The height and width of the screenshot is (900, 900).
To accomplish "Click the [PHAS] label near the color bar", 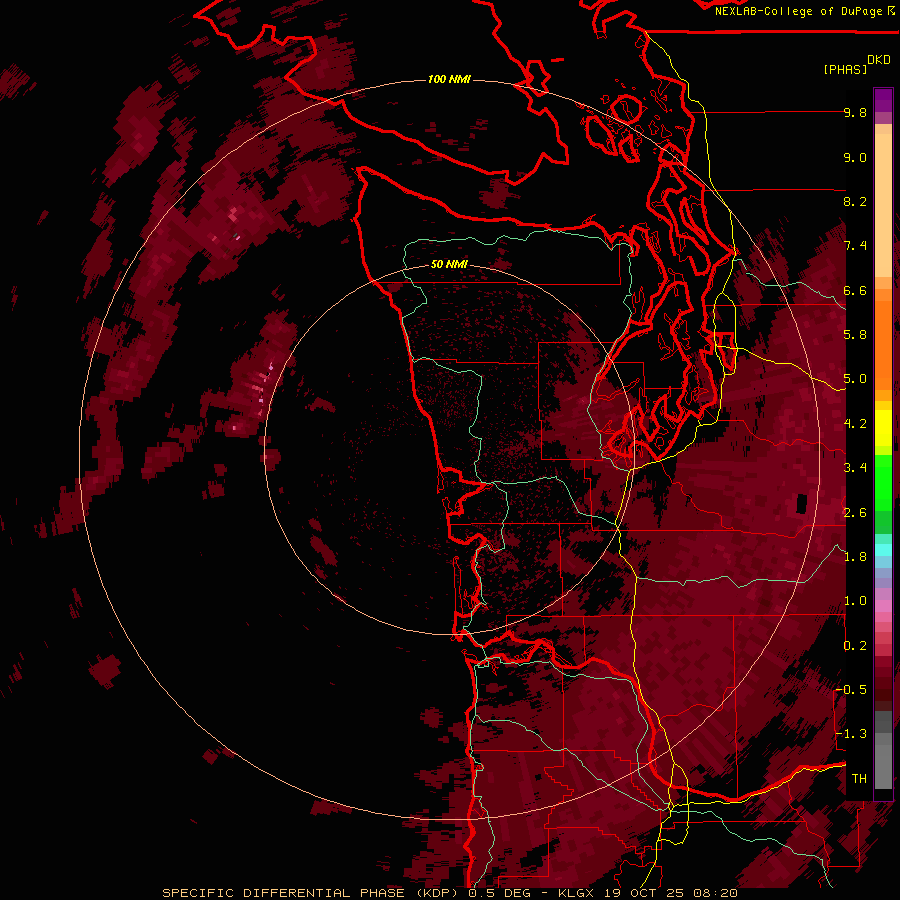I will [x=845, y=69].
